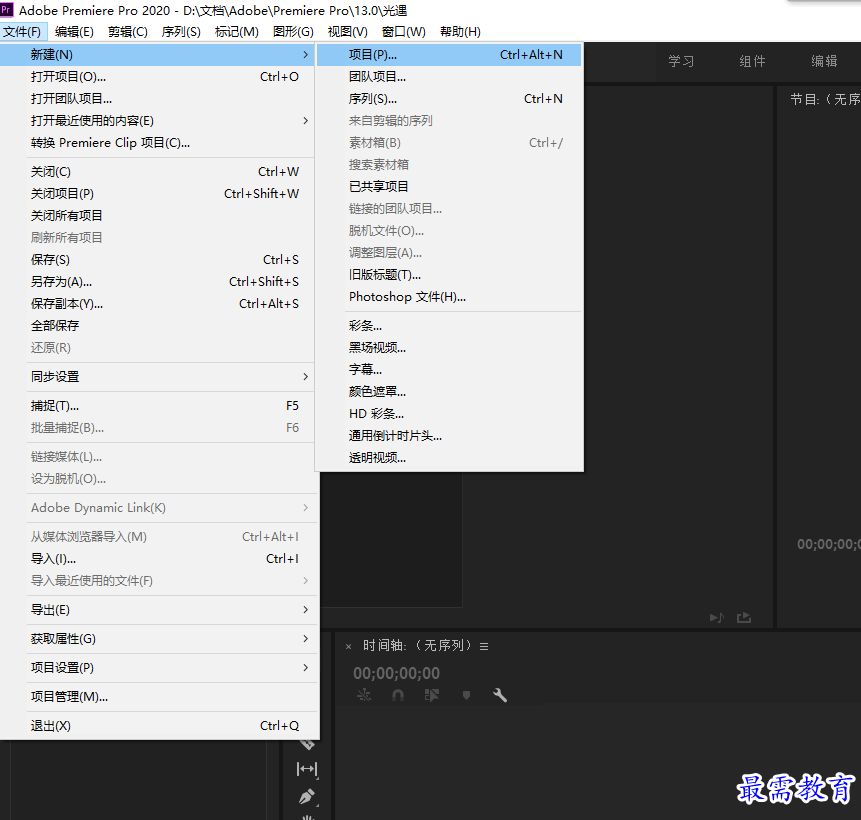Image resolution: width=861 pixels, height=820 pixels.
Task: Click 捕捉(T)... menu item
Action: click(x=157, y=406)
